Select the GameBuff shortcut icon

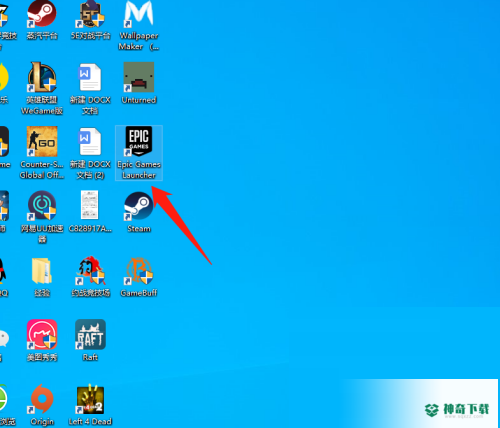[139, 271]
